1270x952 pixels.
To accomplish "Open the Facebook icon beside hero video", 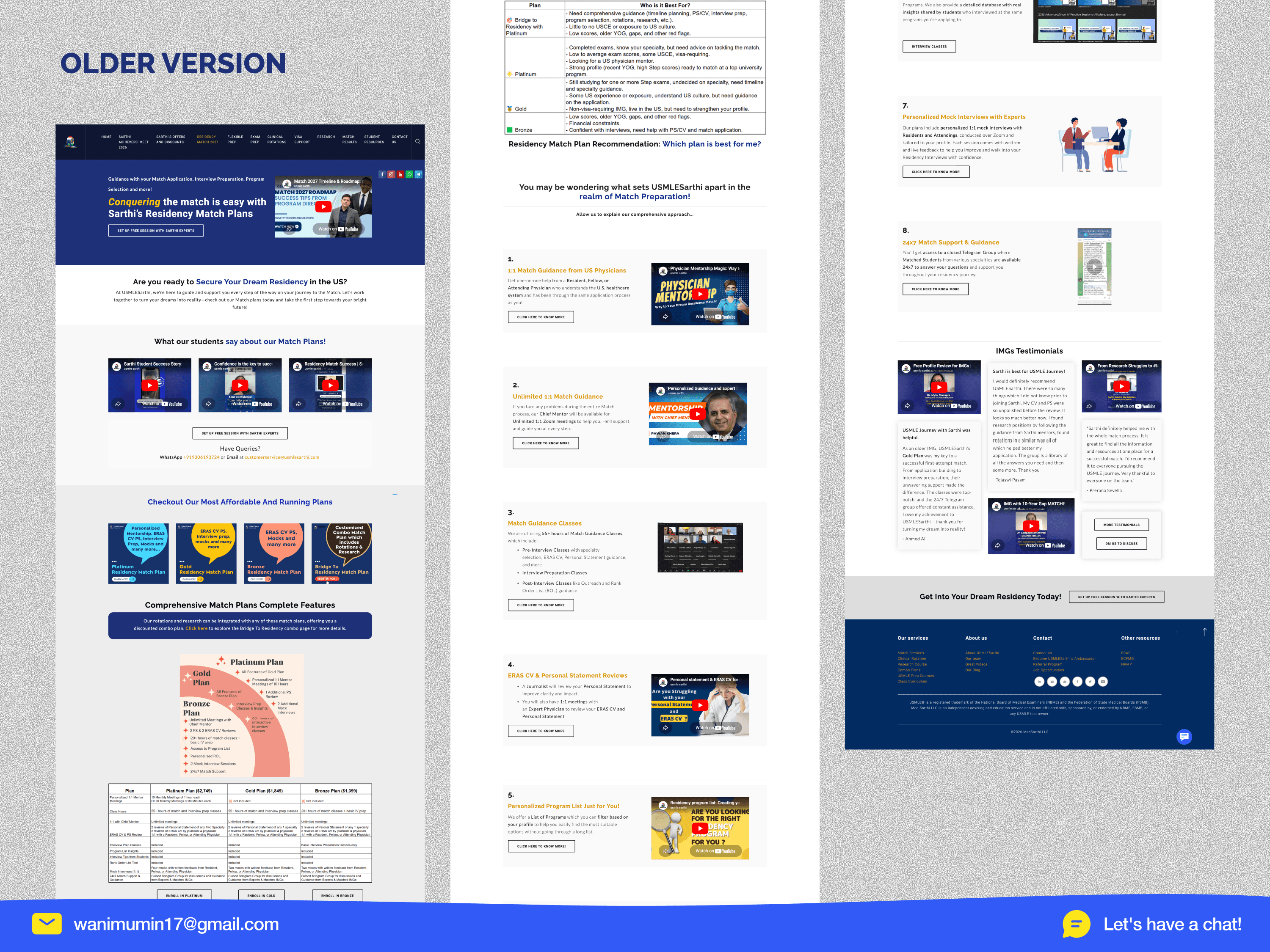I will tap(382, 174).
